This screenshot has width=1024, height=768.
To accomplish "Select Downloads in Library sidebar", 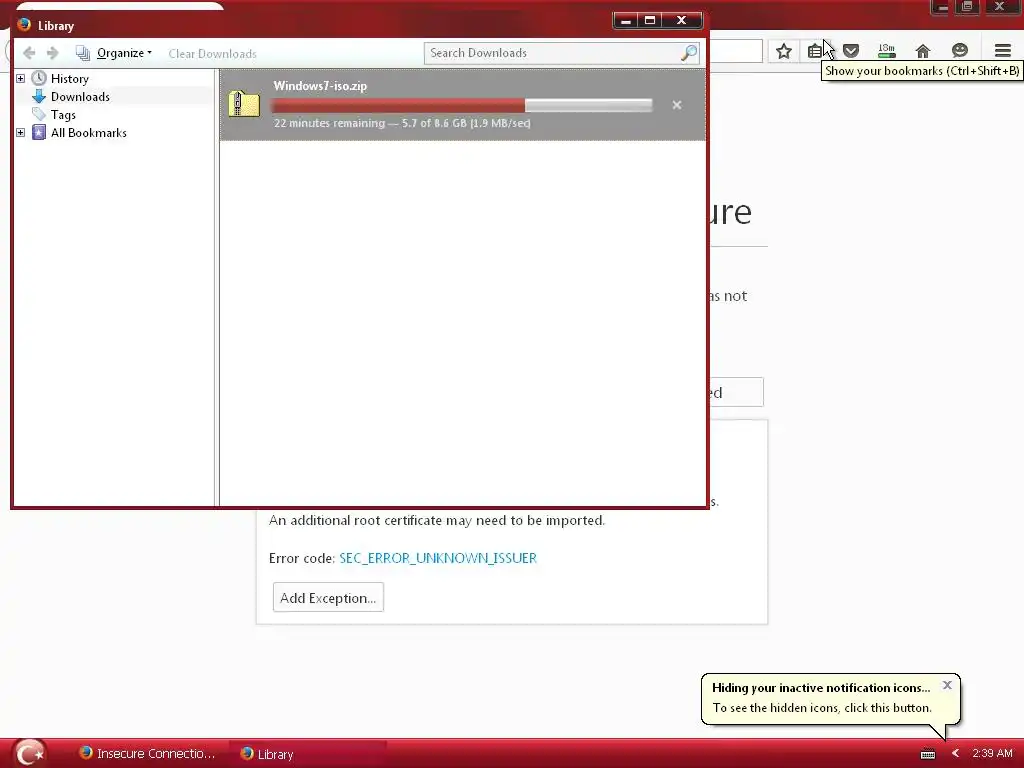I will (80, 97).
